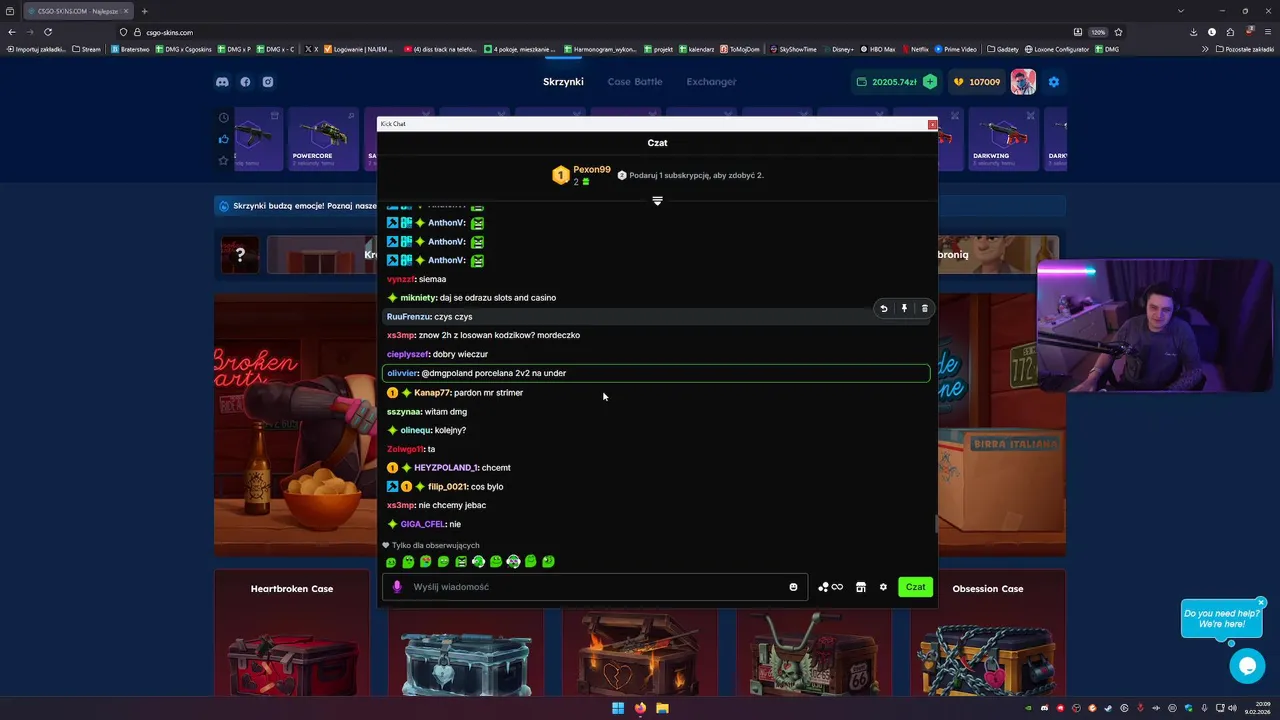Open the user profile avatar in header
This screenshot has width=1280, height=720.
(x=1023, y=82)
